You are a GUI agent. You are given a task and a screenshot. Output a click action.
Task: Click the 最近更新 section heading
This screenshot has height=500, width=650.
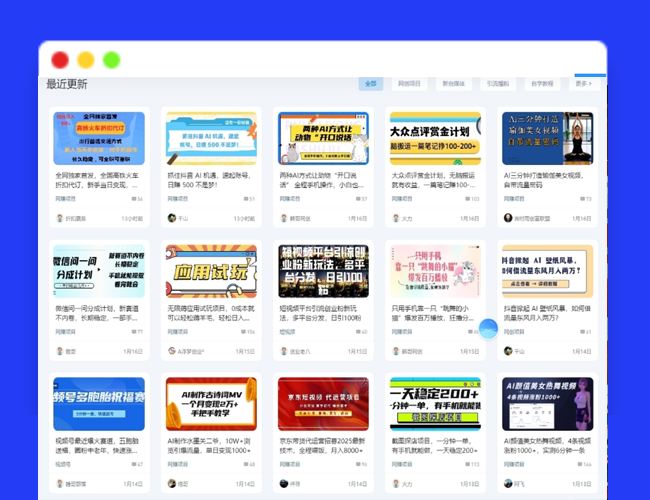[67, 84]
